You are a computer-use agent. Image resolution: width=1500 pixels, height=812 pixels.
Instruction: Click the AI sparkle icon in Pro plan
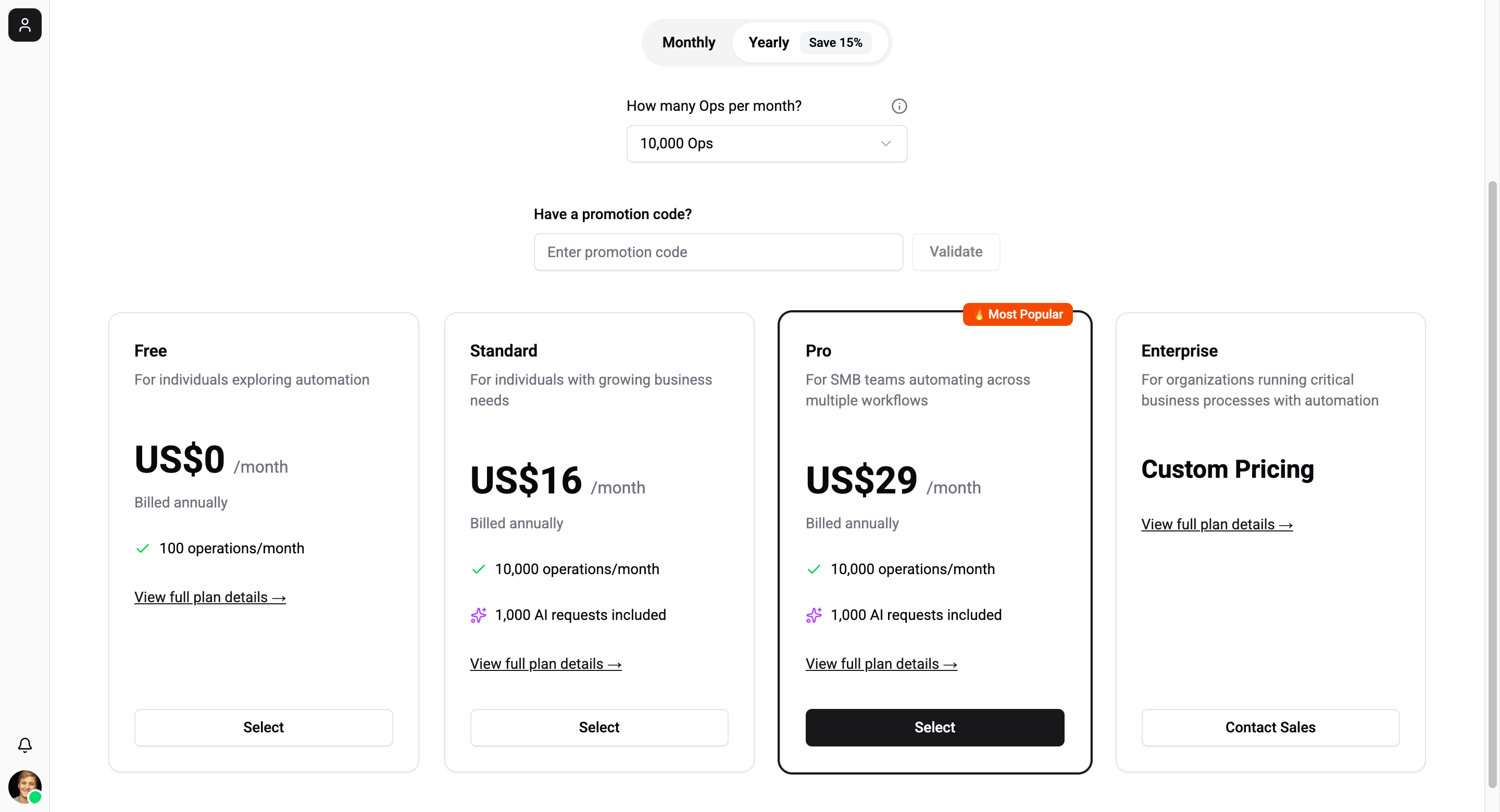pyautogui.click(x=814, y=615)
